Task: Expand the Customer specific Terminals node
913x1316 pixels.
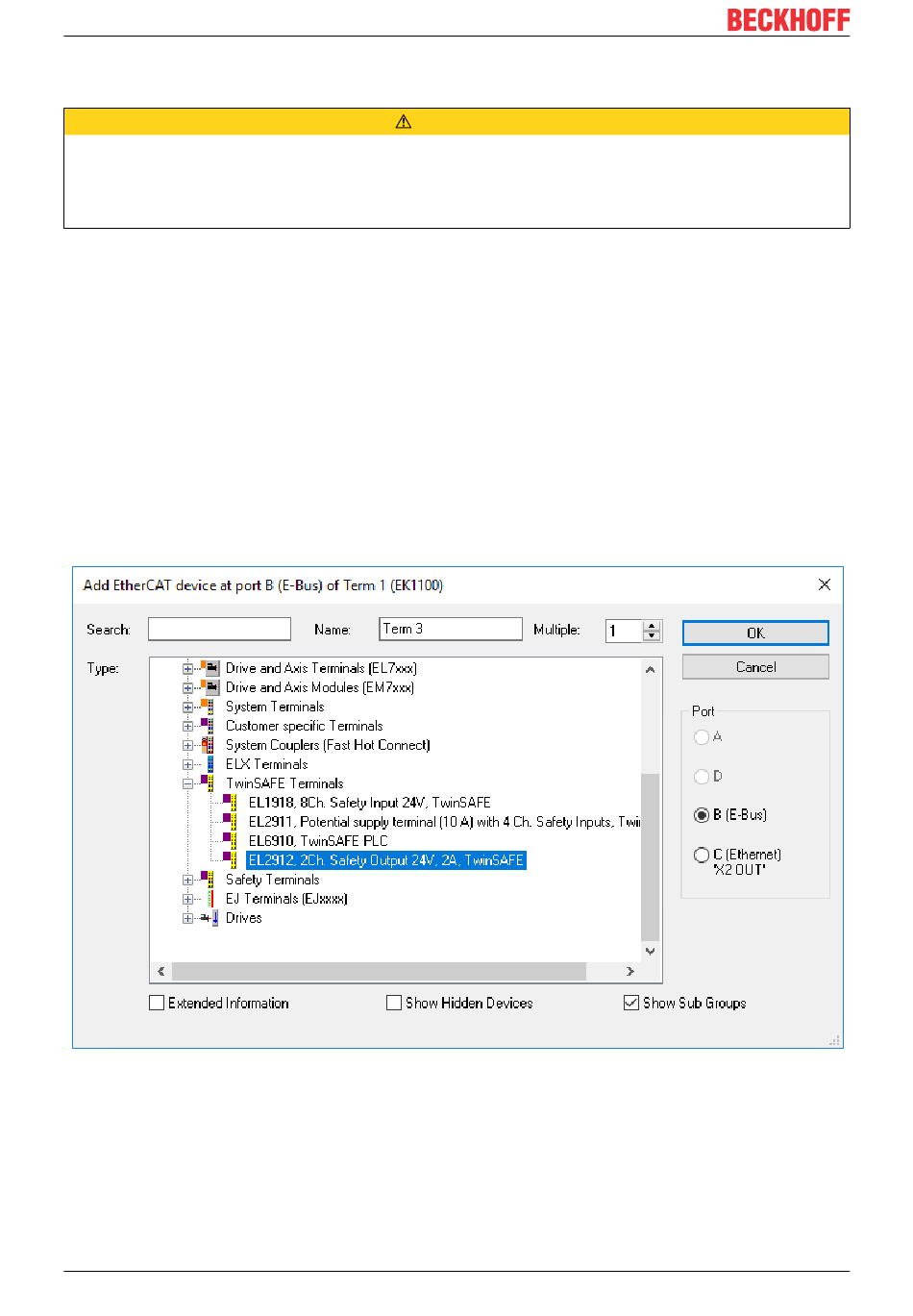Action: point(187,726)
